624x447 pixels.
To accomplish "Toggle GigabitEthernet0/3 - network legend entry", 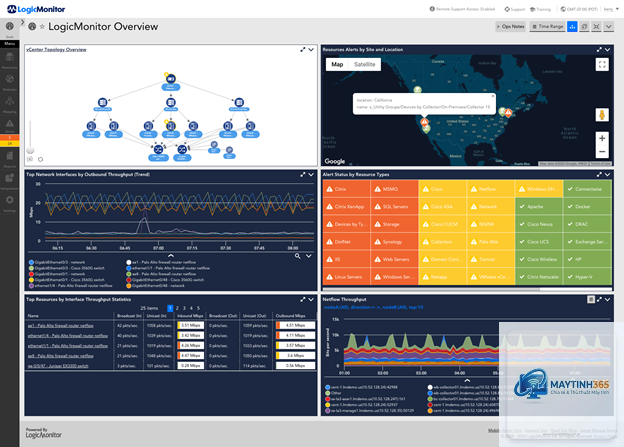I will tap(57, 262).
